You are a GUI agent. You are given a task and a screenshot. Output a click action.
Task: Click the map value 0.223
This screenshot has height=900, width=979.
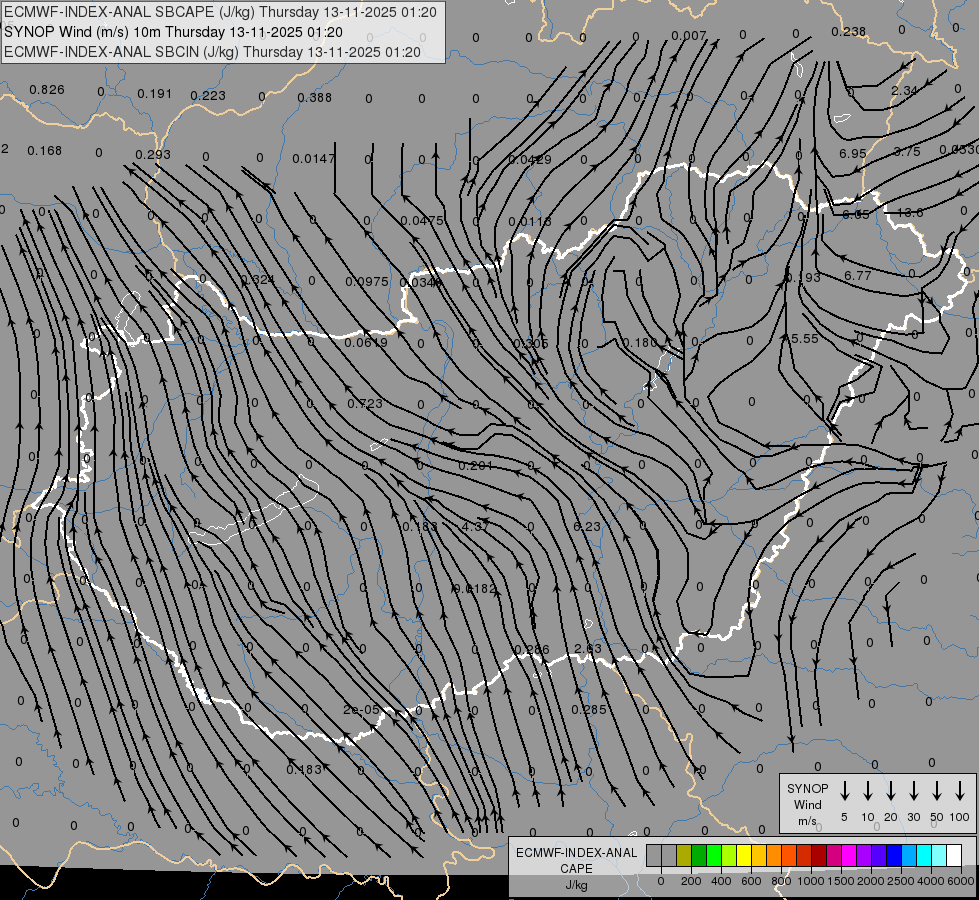[208, 96]
